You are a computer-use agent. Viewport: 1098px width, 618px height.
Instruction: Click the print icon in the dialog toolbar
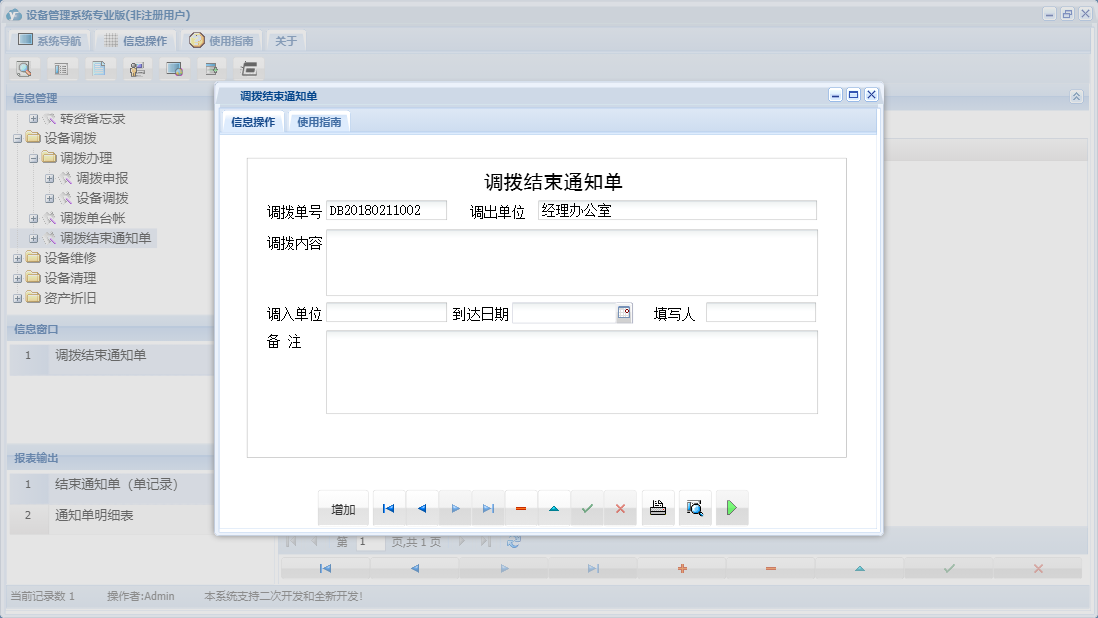point(657,508)
